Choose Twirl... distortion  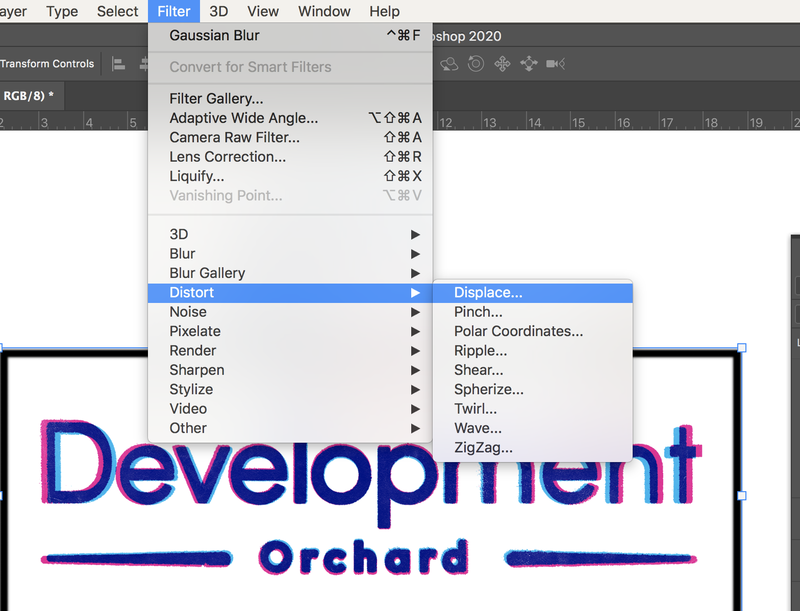click(533, 409)
